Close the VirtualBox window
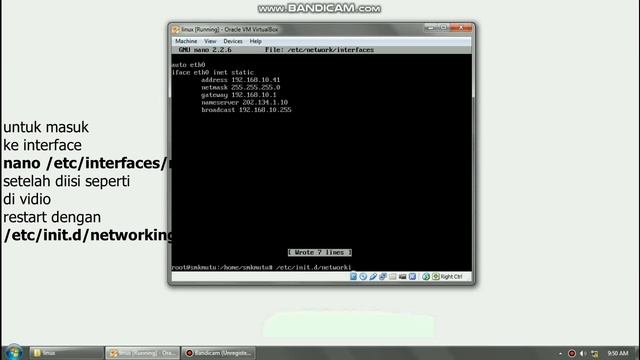Image resolution: width=640 pixels, height=360 pixels. tap(461, 28)
